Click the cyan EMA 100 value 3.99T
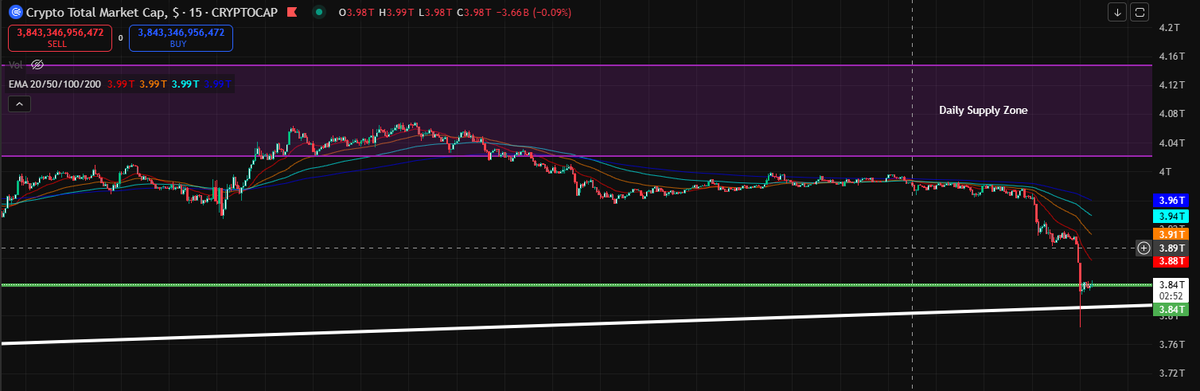This screenshot has width=1200, height=391. (186, 85)
